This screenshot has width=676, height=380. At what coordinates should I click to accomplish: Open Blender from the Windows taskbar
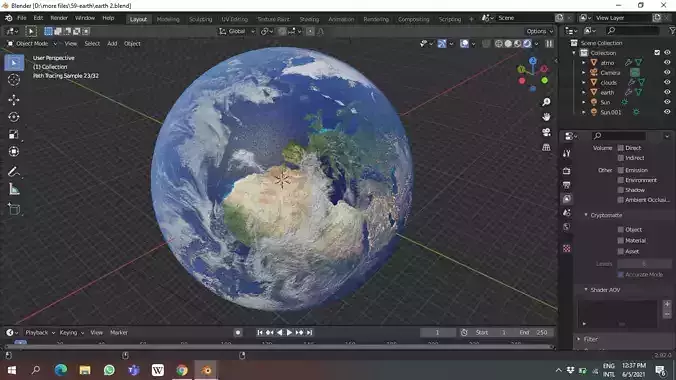point(206,370)
